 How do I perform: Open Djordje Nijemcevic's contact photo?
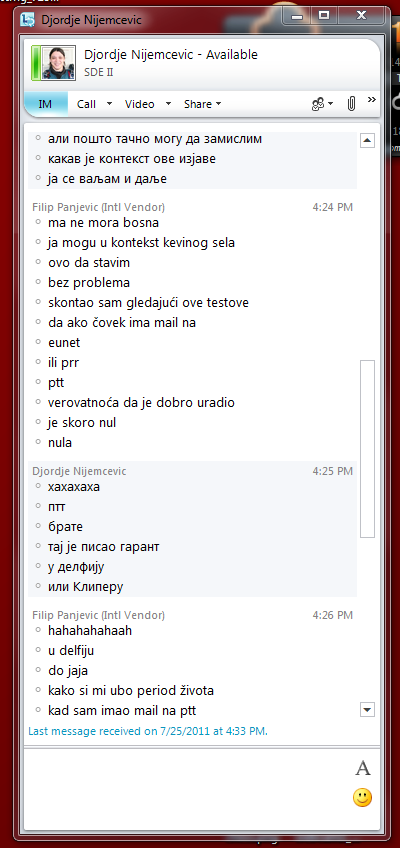pyautogui.click(x=55, y=62)
